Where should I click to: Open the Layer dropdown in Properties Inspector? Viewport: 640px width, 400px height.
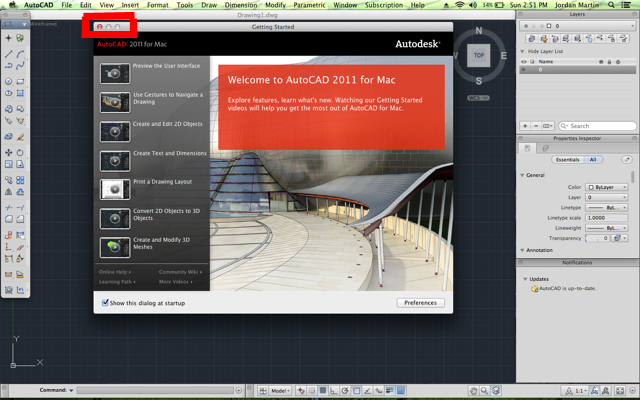(x=607, y=197)
